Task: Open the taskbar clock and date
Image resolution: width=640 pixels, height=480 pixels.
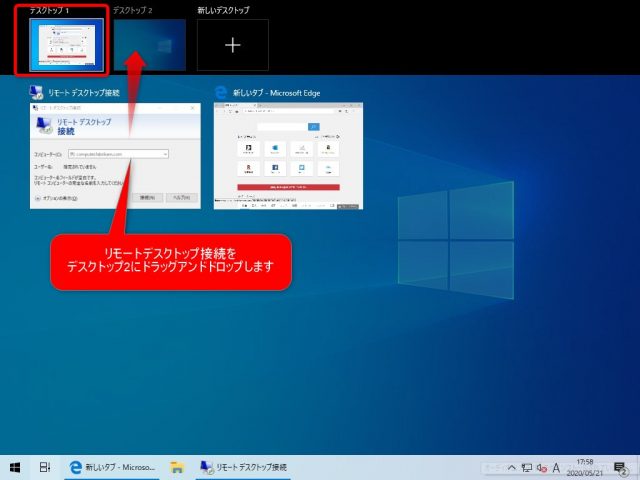Action: 584,468
